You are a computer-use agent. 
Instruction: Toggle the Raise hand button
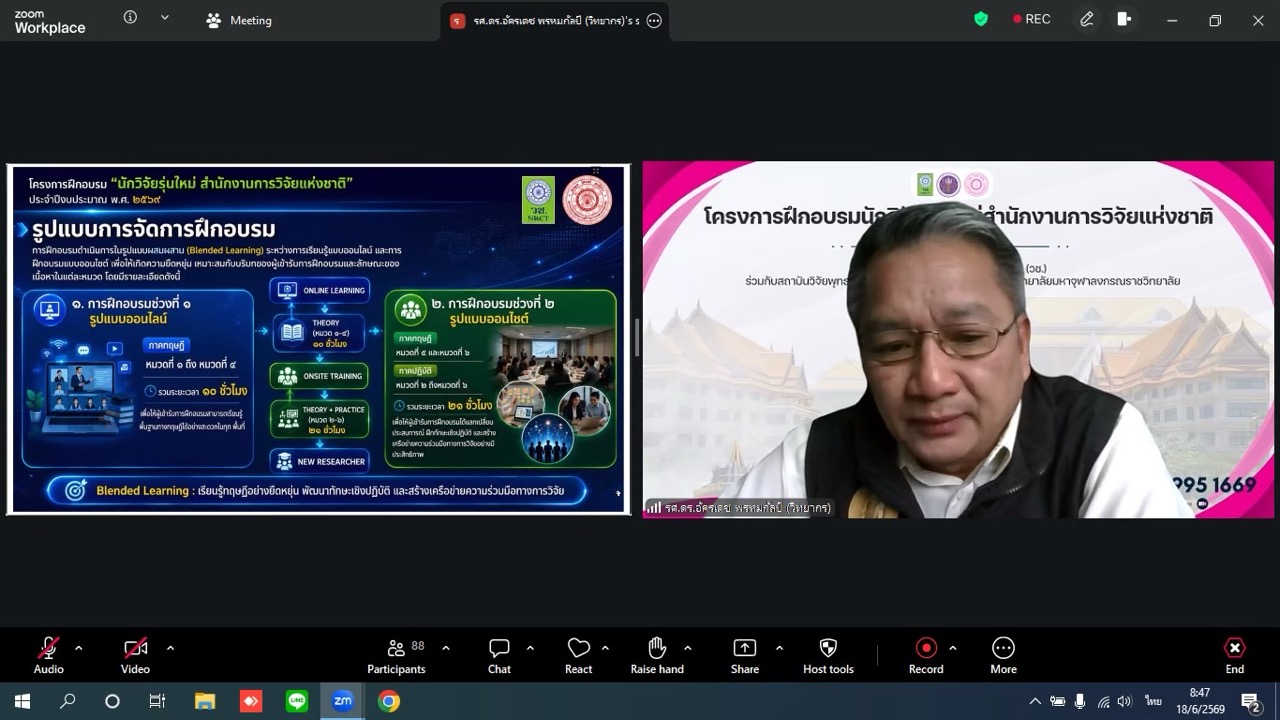tap(657, 655)
